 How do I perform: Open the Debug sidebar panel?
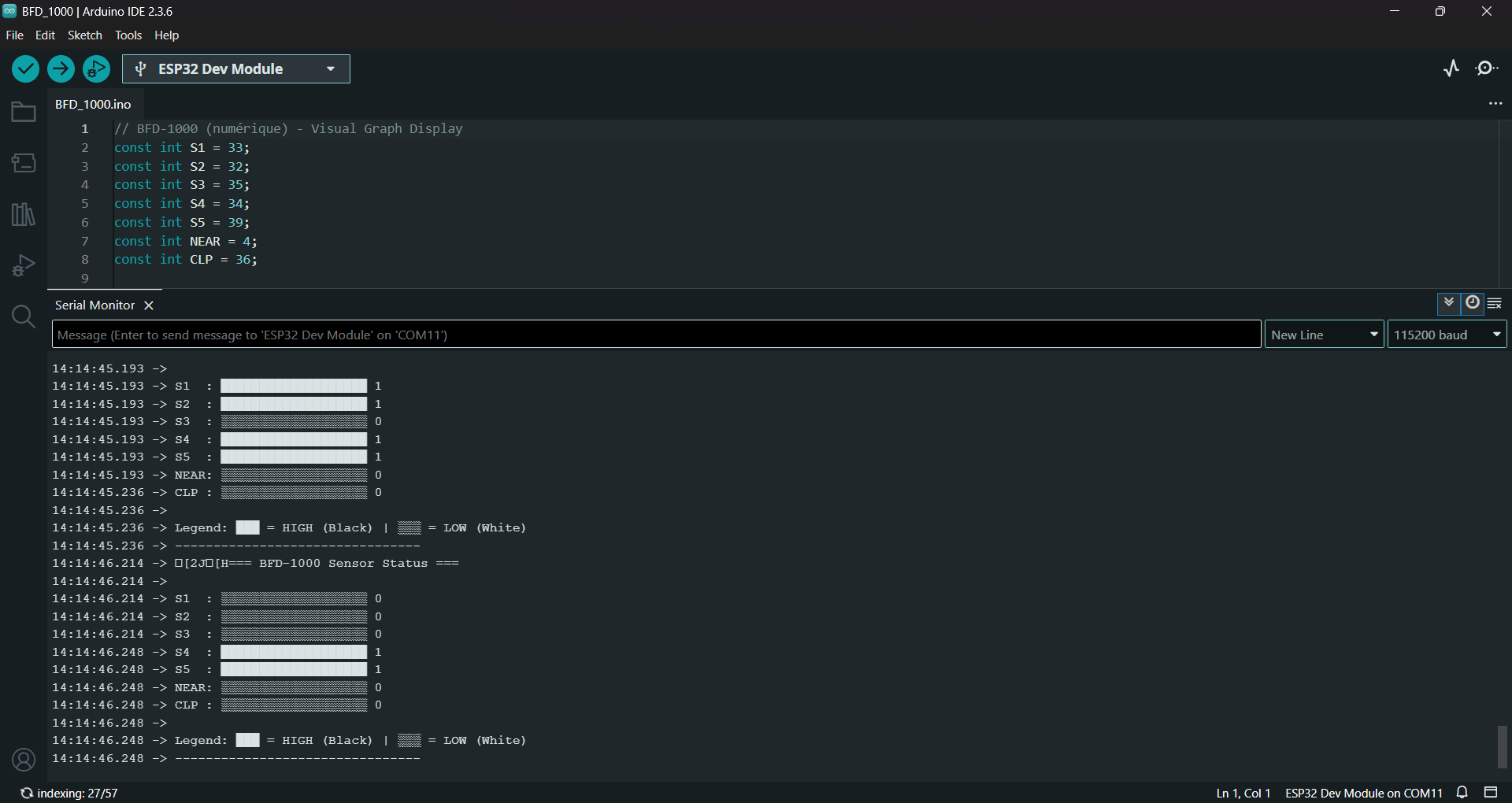[x=24, y=265]
